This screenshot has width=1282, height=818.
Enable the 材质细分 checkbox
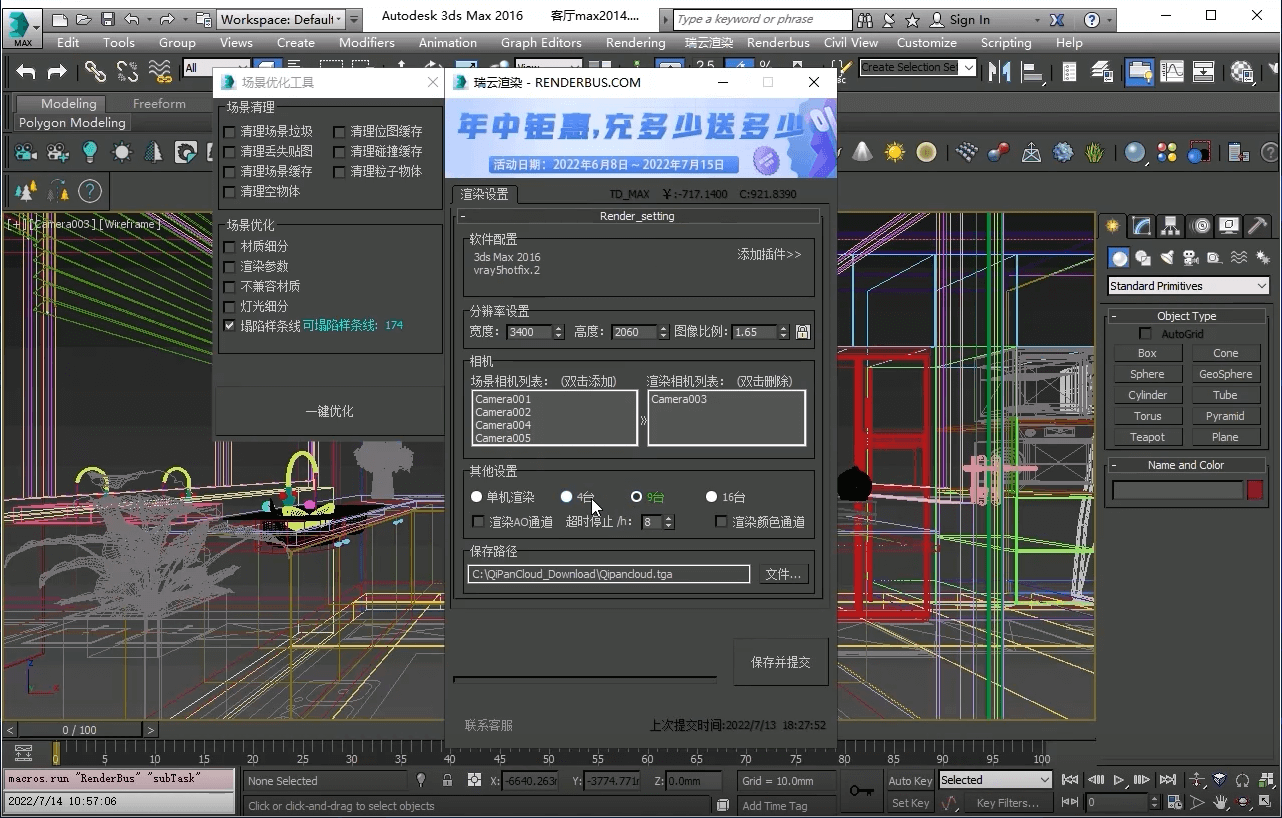[230, 246]
